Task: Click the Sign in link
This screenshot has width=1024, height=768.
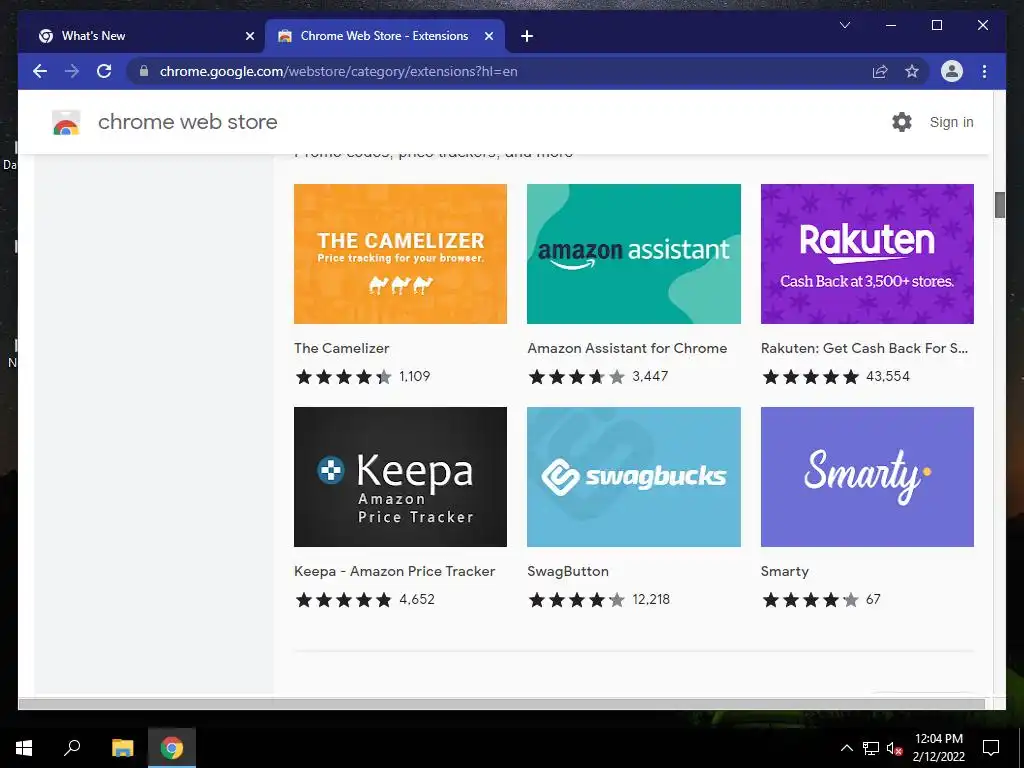Action: 952,122
